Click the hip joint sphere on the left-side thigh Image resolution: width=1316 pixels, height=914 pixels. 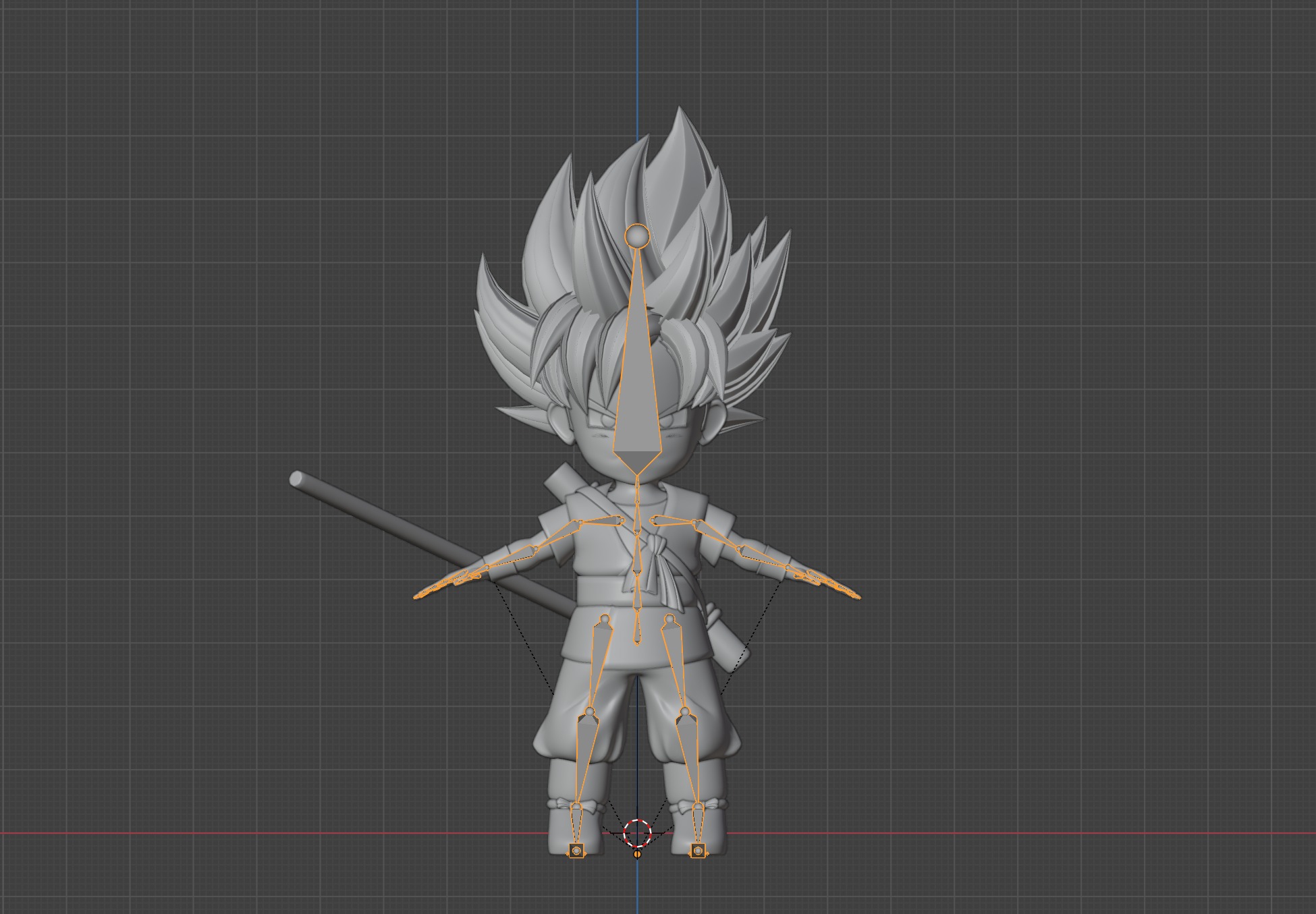click(605, 619)
